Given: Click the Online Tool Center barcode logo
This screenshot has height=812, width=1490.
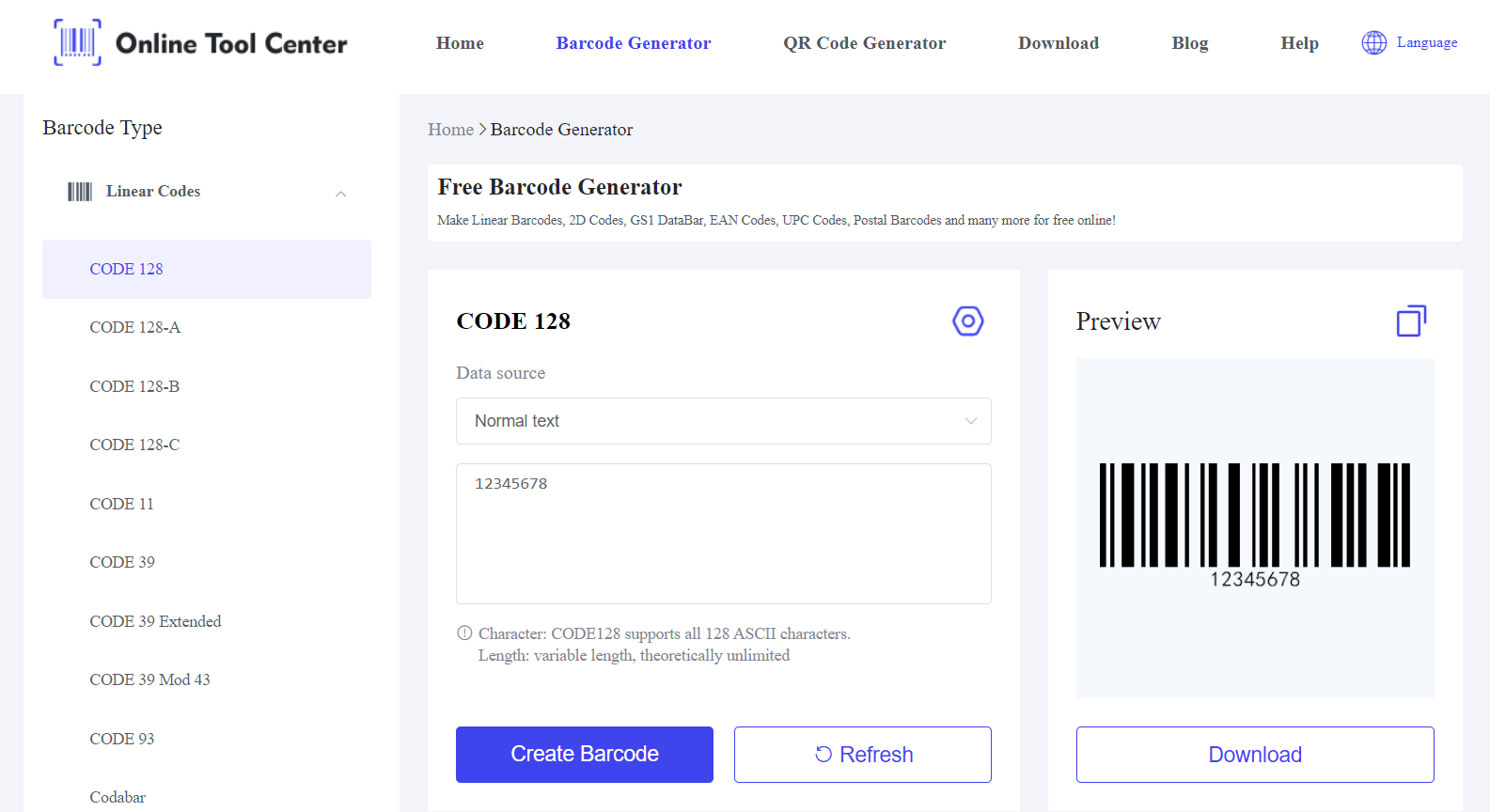Looking at the screenshot, I should point(77,42).
